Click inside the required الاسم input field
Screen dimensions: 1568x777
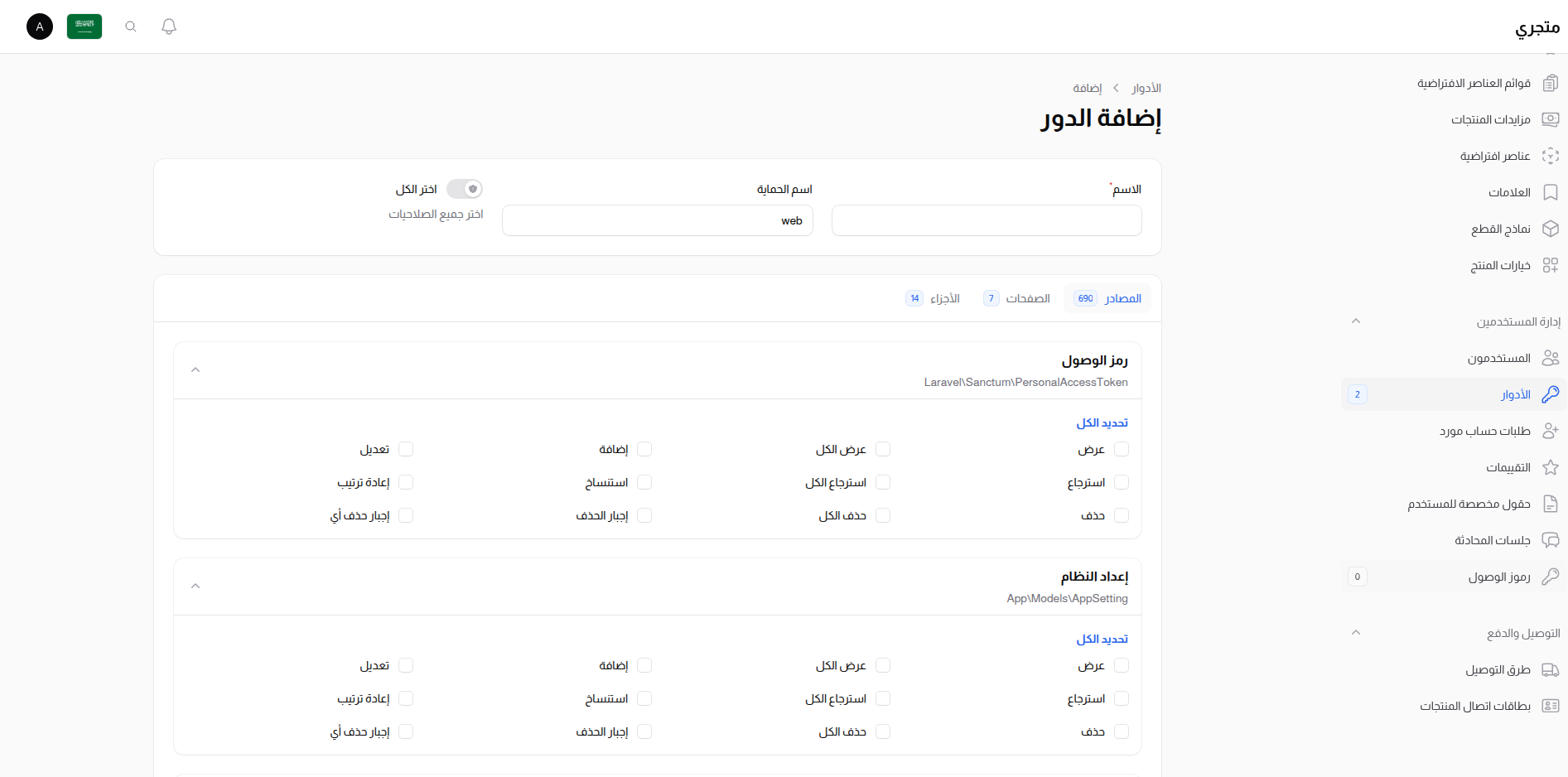(985, 220)
